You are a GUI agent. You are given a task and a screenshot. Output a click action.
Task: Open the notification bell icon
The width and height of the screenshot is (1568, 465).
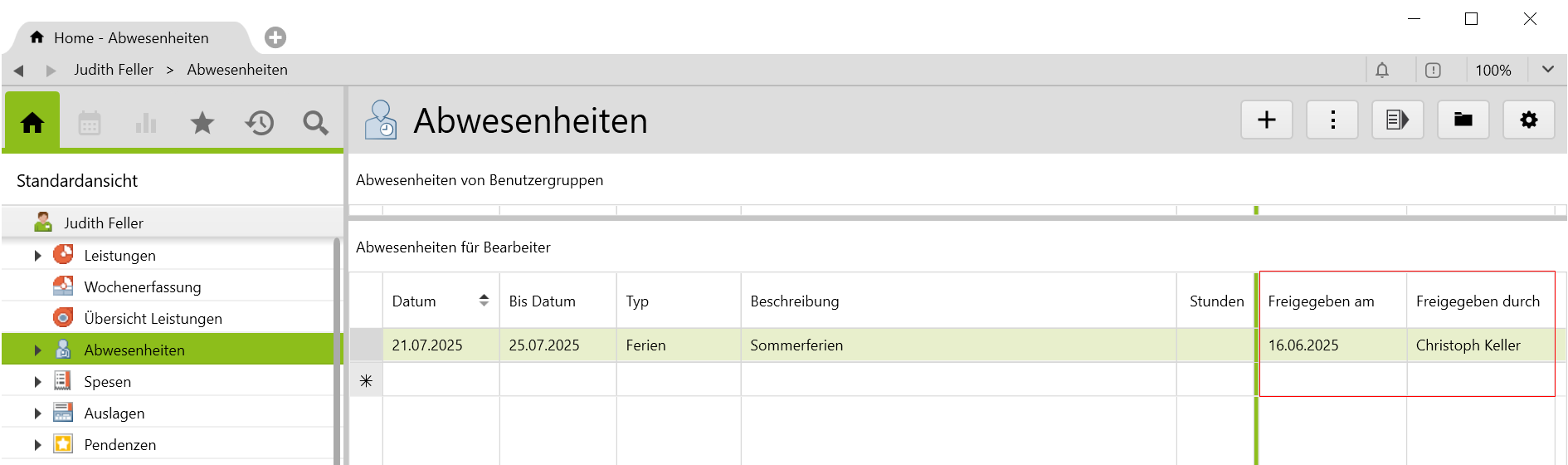pos(1382,71)
